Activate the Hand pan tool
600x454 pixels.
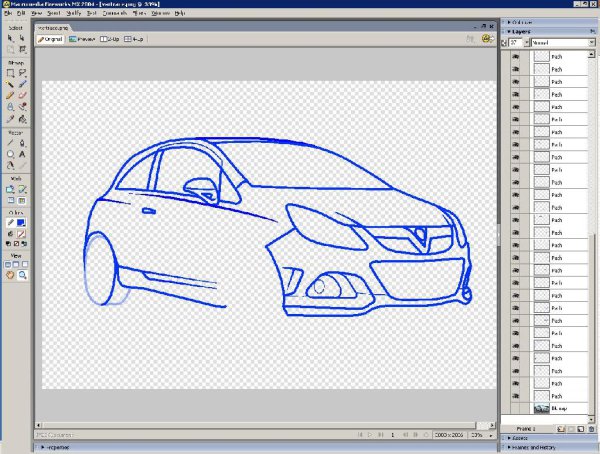click(10, 274)
